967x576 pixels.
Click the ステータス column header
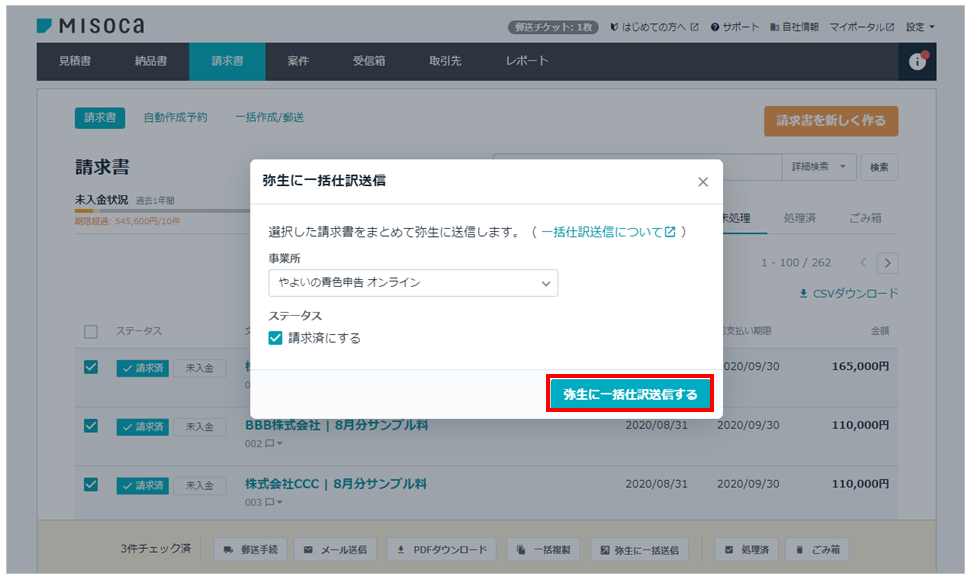(x=139, y=331)
